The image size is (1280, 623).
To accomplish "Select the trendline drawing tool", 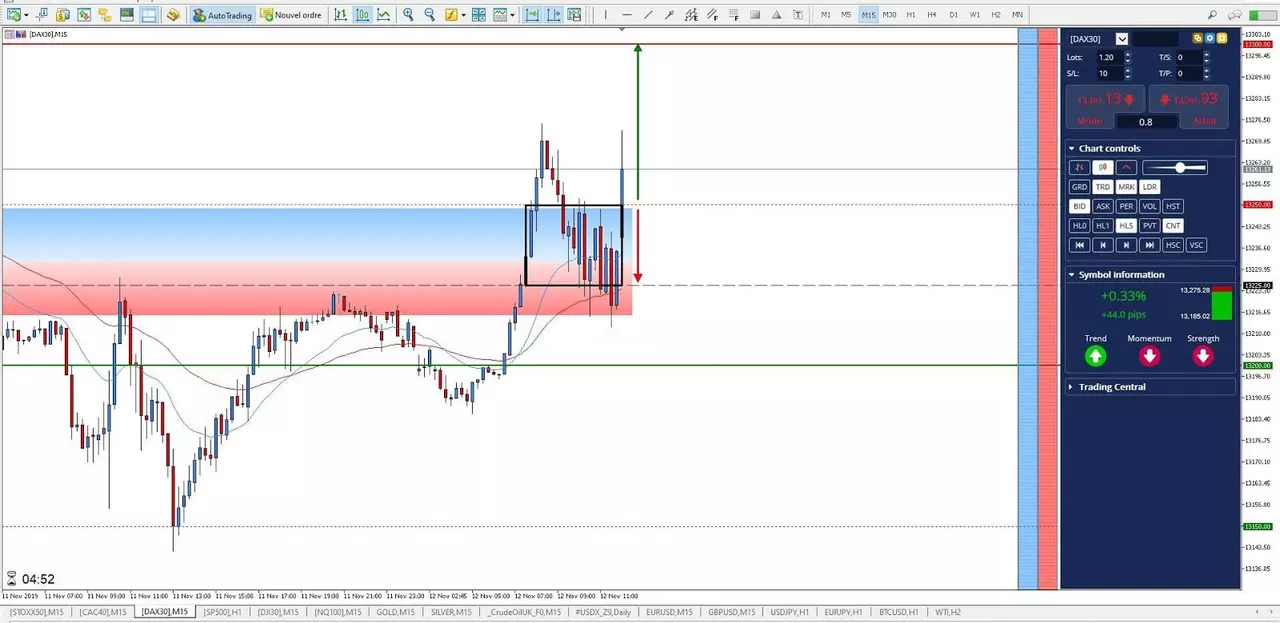I will tap(648, 15).
